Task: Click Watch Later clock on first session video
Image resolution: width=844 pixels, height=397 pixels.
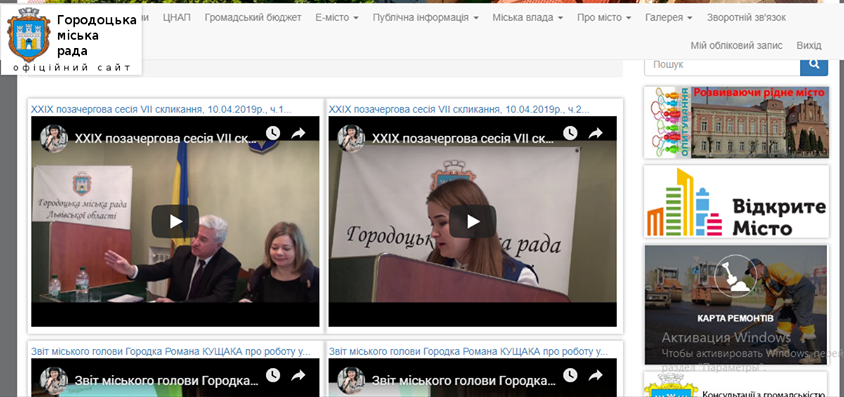Action: pos(273,133)
